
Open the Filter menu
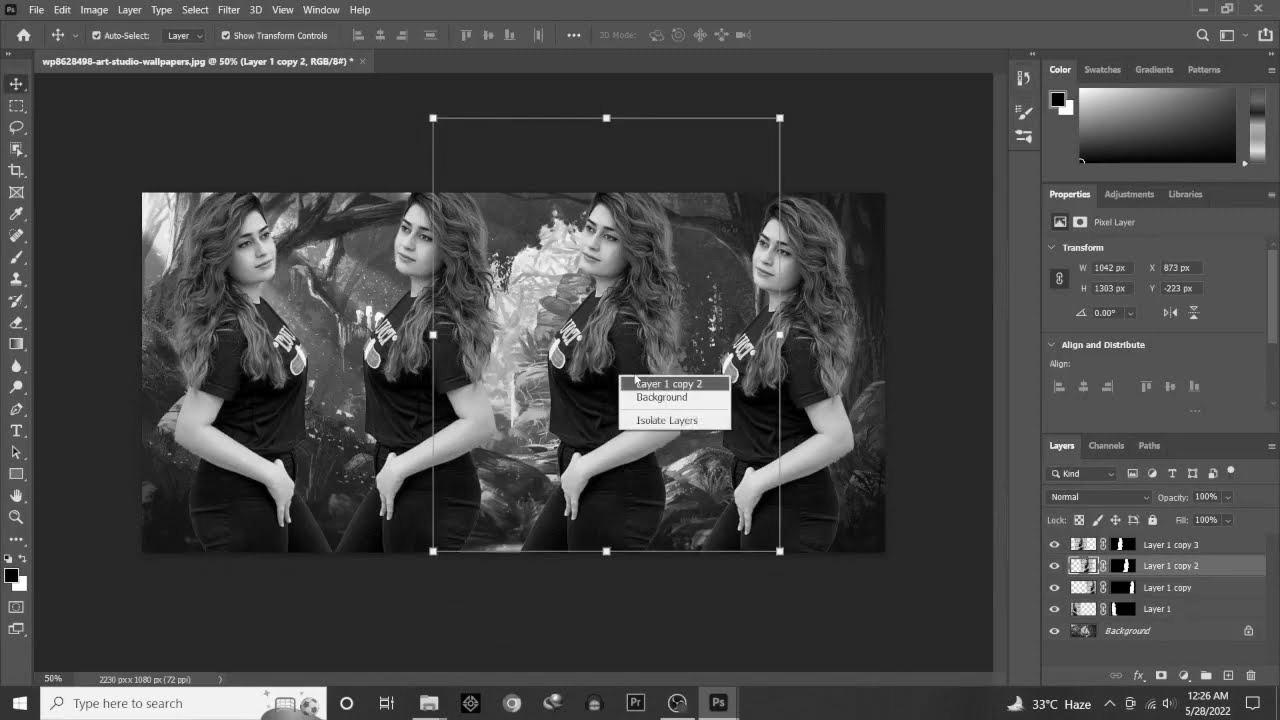pyautogui.click(x=228, y=10)
